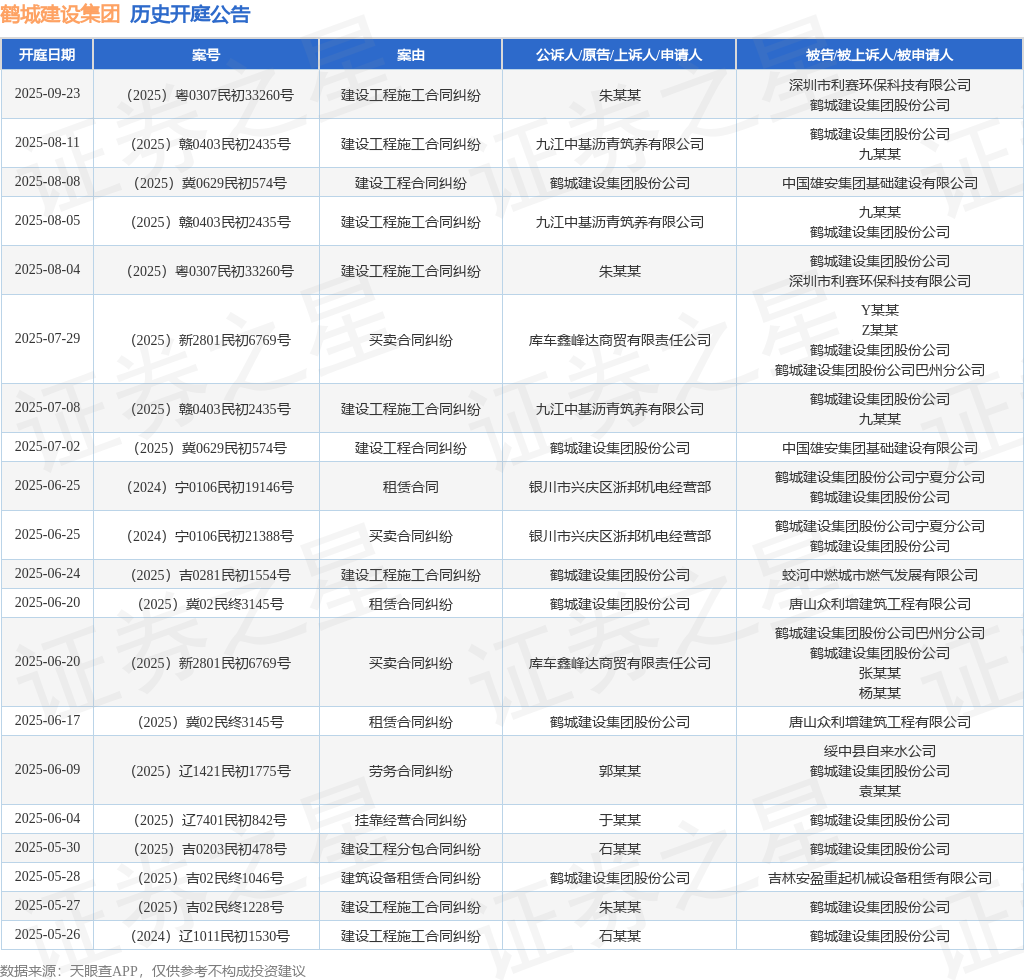Click the date 2025-07-29
This screenshot has height=980, width=1024.
pos(48,338)
